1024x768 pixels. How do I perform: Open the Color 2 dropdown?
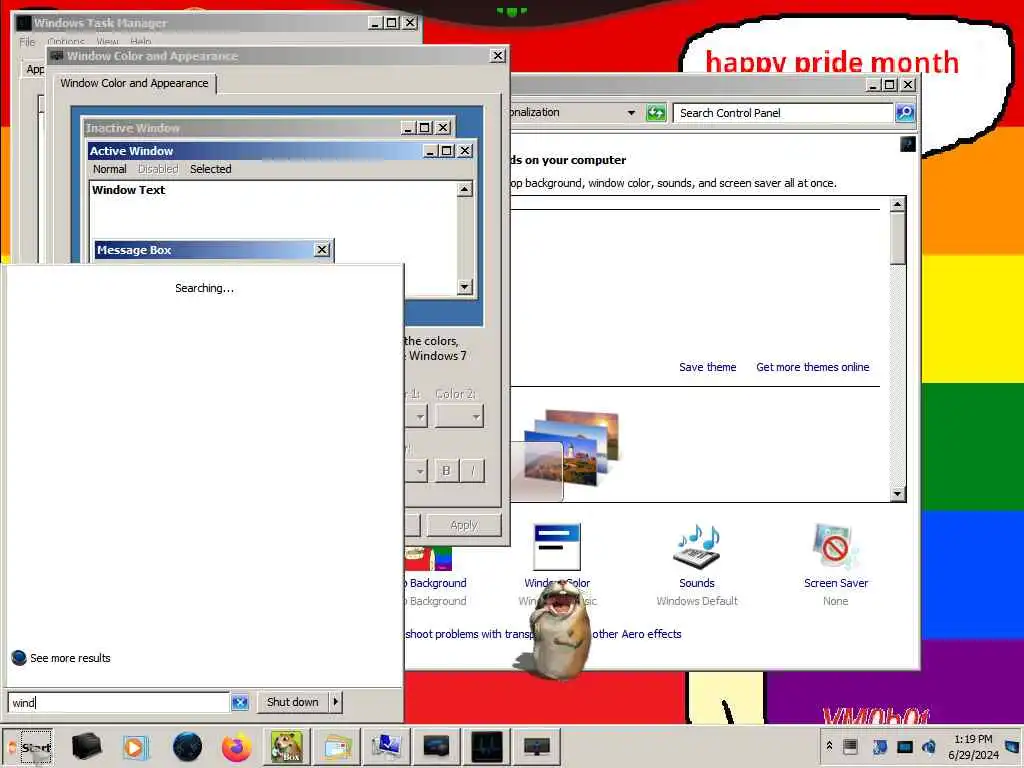(460, 416)
